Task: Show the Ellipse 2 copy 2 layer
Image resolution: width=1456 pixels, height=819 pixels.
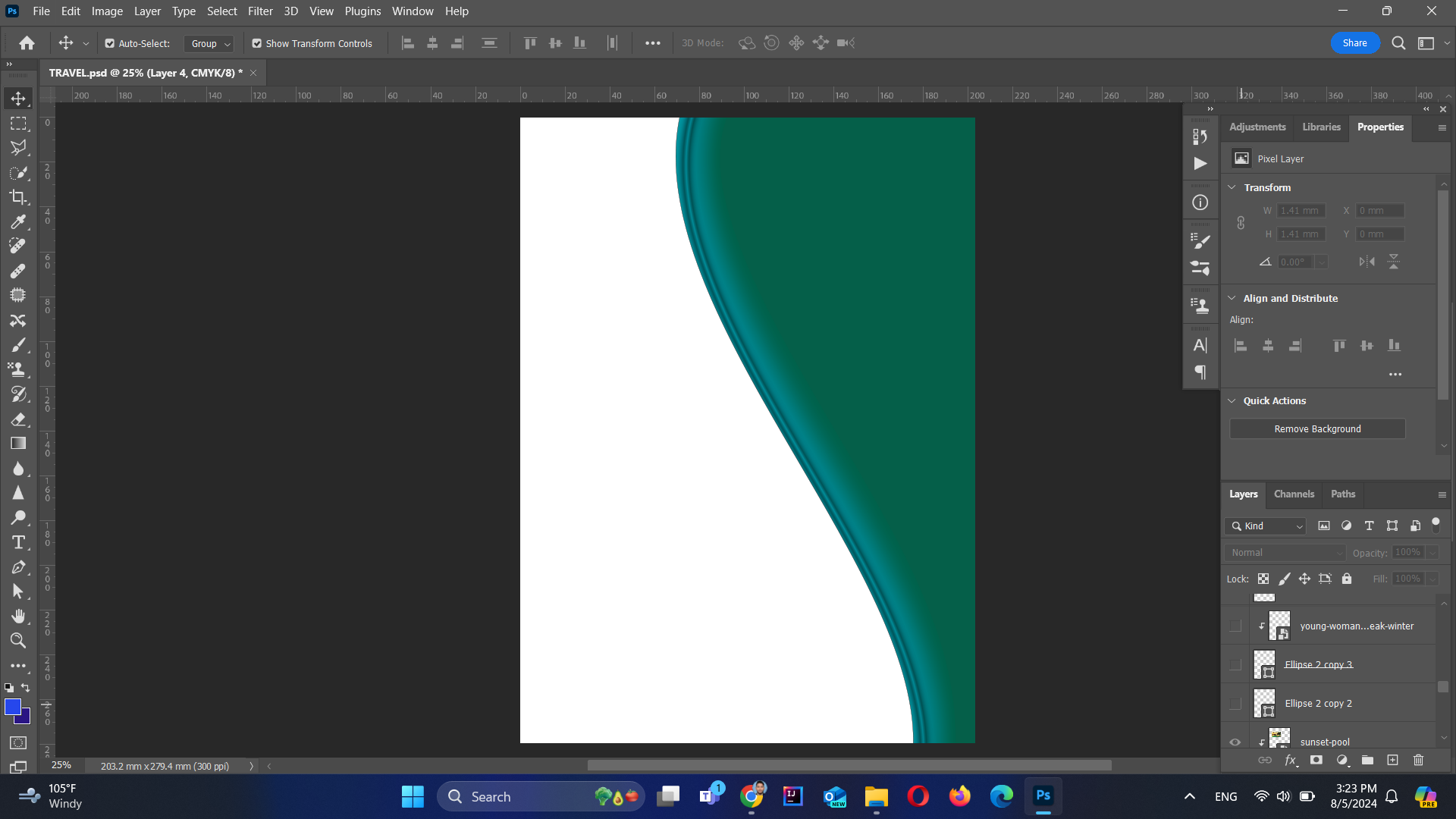Action: click(1235, 704)
